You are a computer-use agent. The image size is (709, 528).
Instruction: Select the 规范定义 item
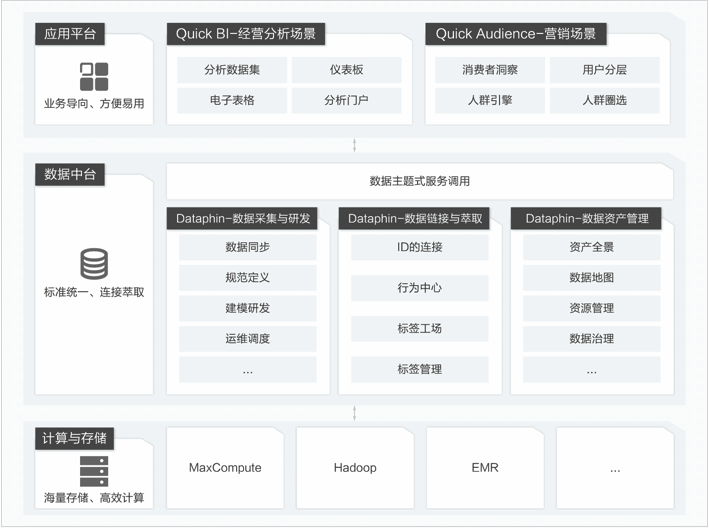(x=248, y=278)
